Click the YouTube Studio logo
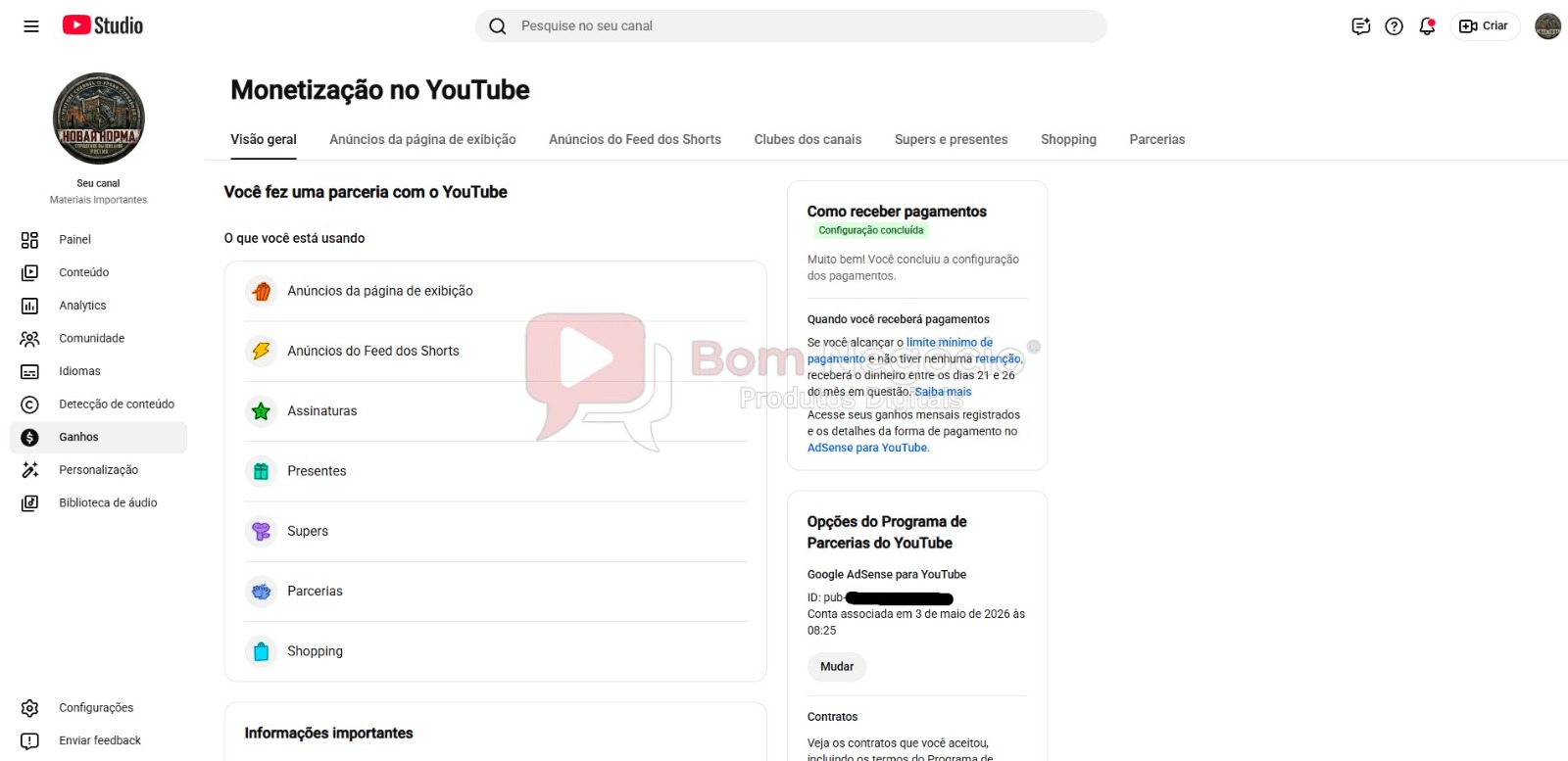The image size is (1568, 761). [103, 25]
